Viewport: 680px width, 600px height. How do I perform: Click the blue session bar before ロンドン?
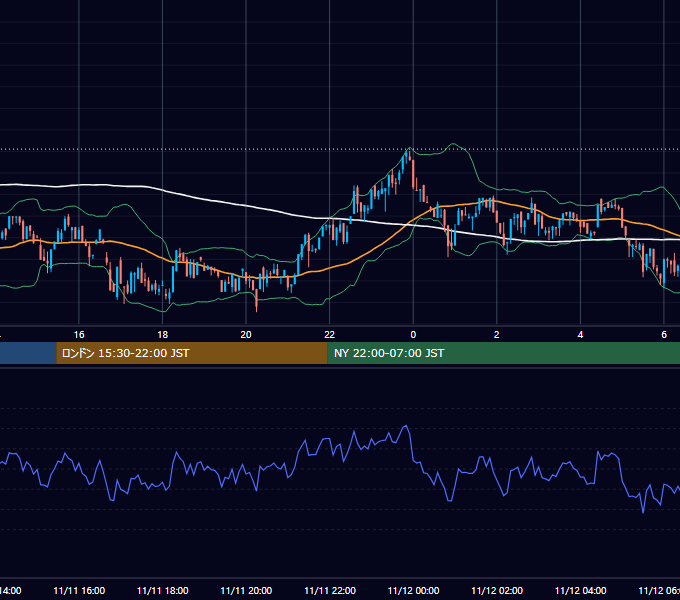pos(28,353)
